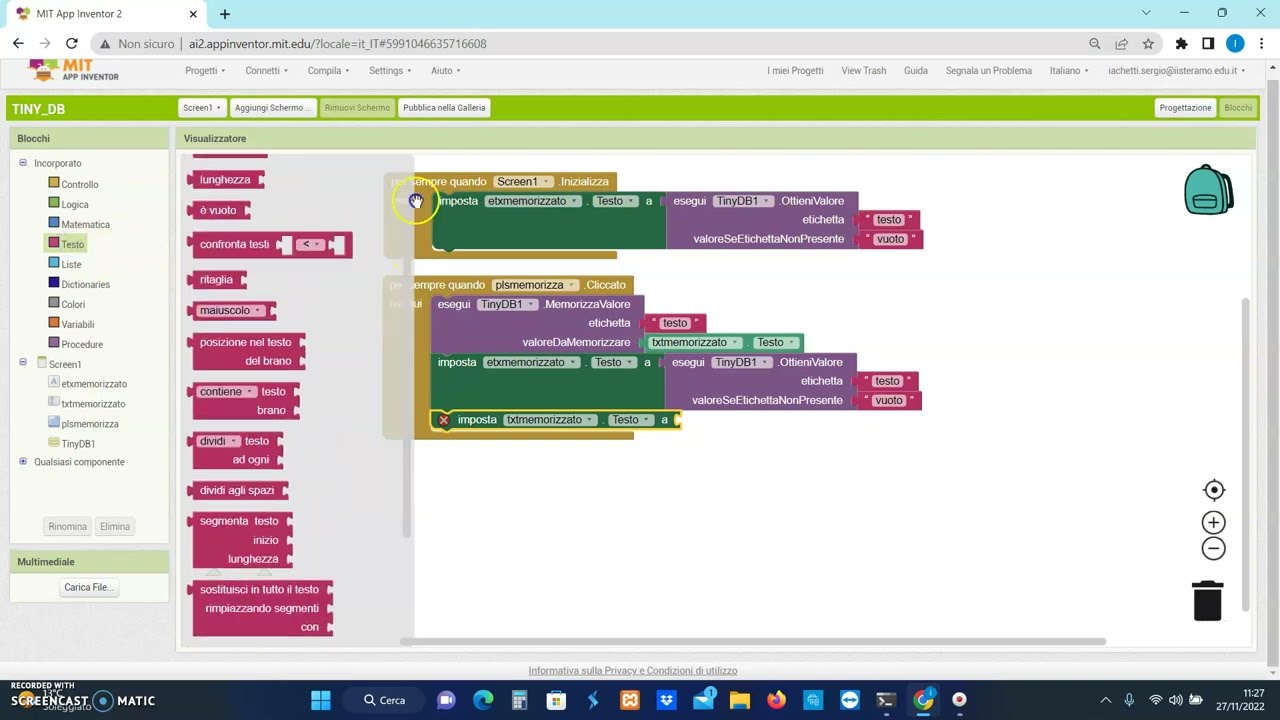The width and height of the screenshot is (1280, 720).
Task: Zoom in with the plus icon
Action: pyautogui.click(x=1214, y=522)
